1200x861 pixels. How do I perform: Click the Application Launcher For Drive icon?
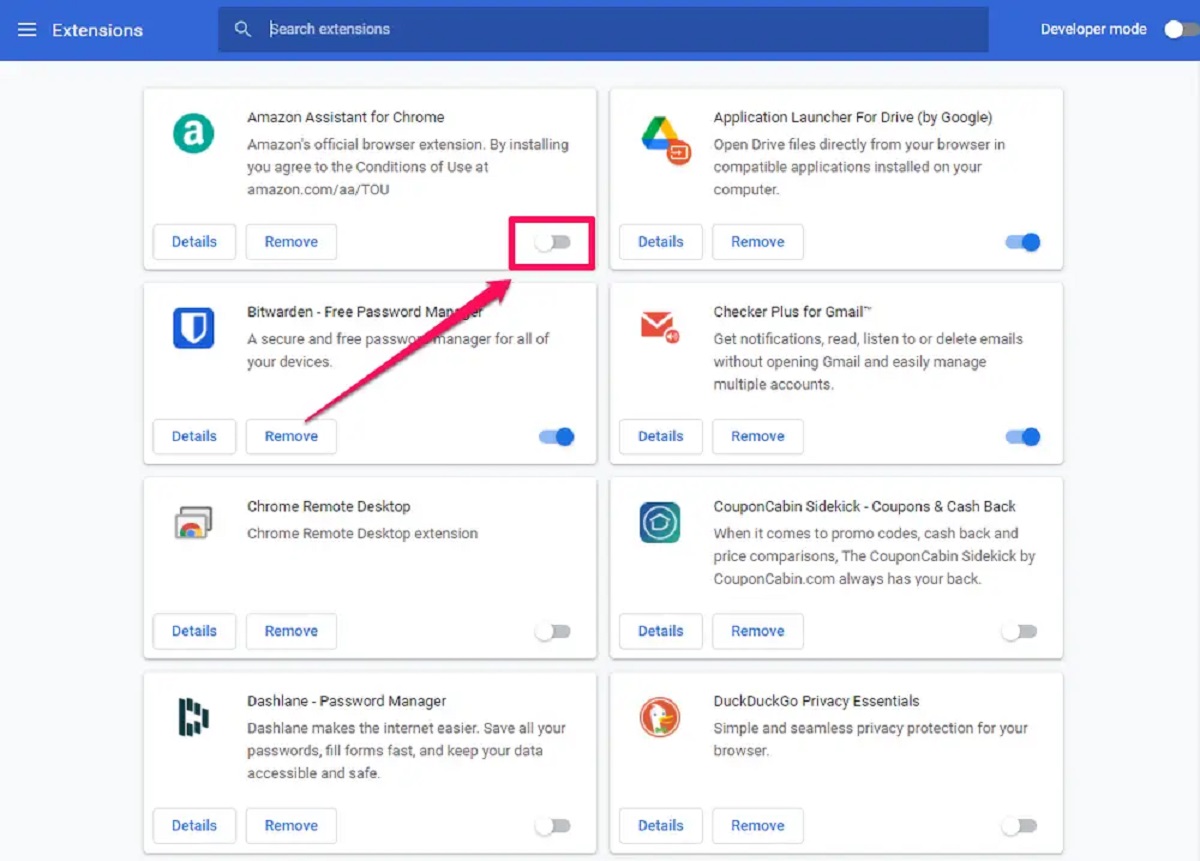tap(665, 139)
